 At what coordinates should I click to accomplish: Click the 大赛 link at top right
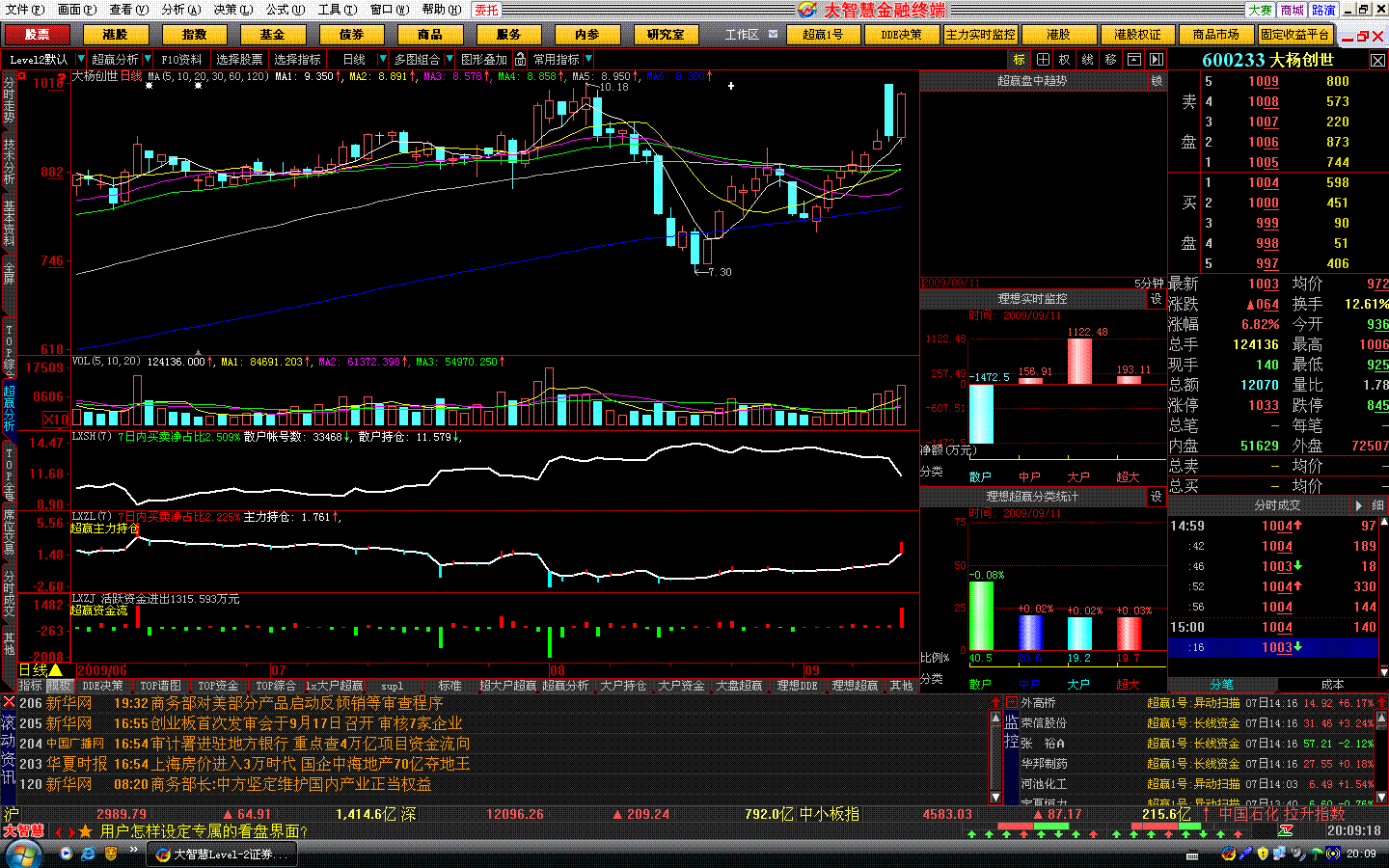click(x=1260, y=10)
